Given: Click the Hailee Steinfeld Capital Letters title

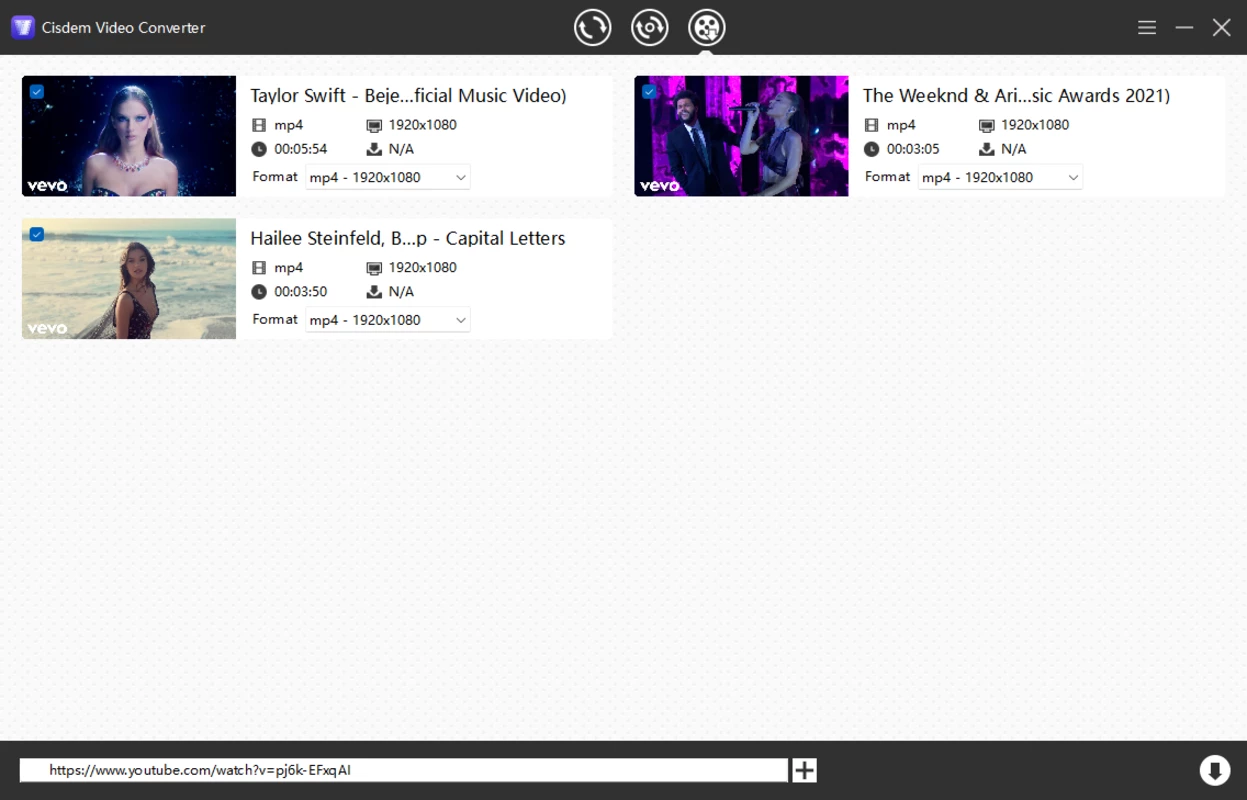Looking at the screenshot, I should pyautogui.click(x=408, y=238).
